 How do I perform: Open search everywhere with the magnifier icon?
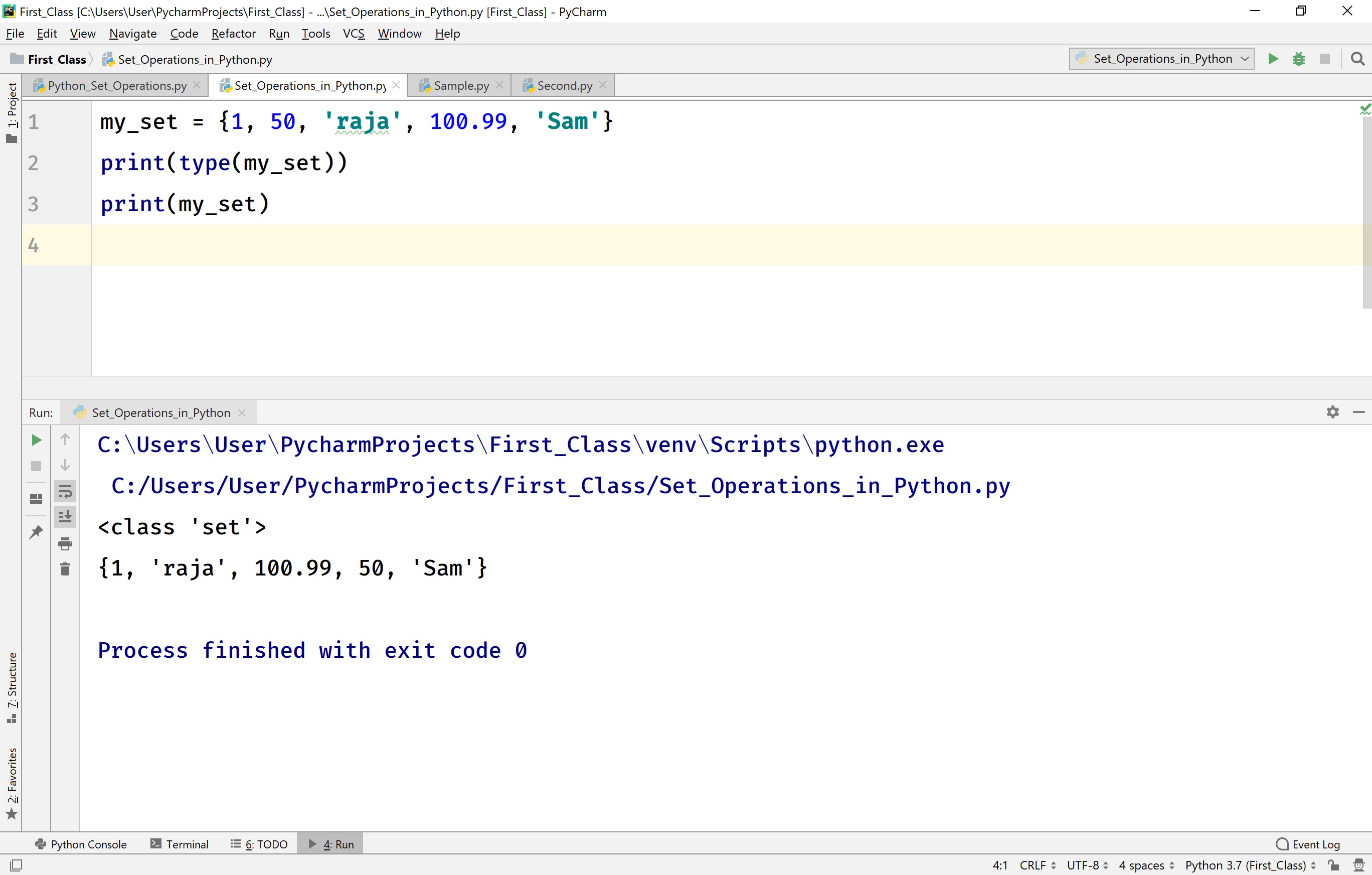1358,59
